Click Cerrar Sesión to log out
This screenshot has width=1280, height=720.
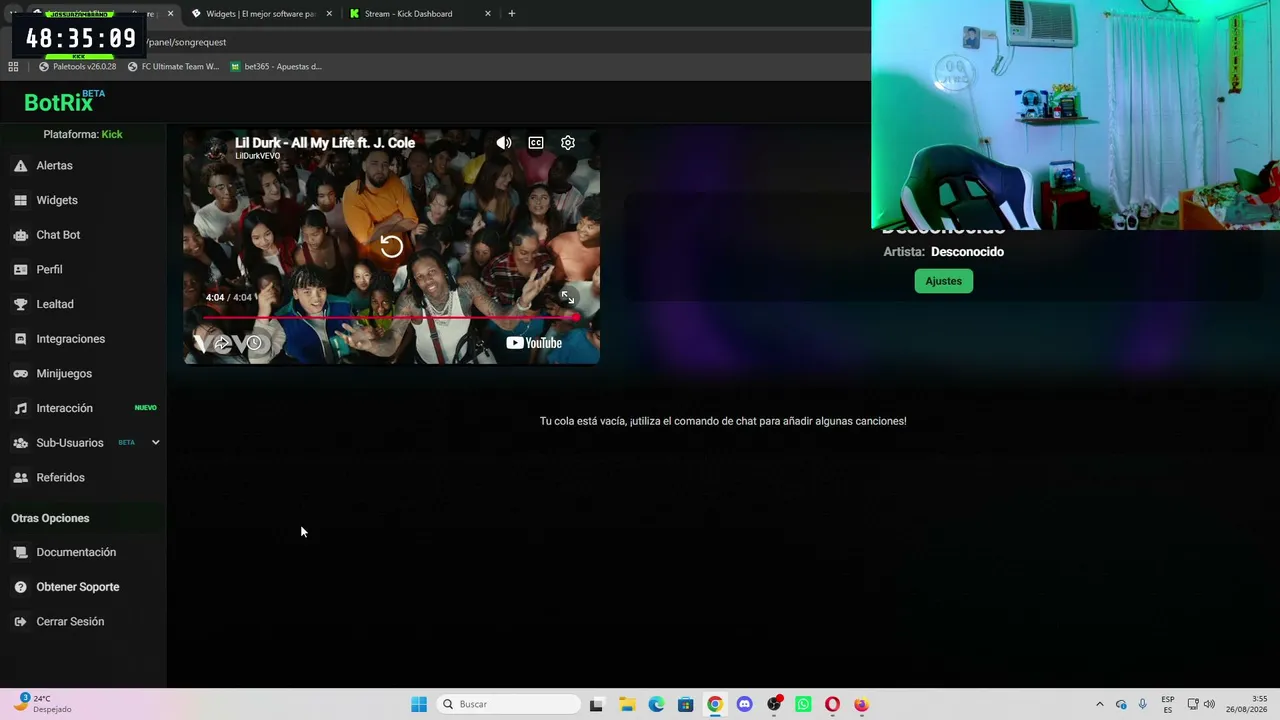(x=70, y=622)
